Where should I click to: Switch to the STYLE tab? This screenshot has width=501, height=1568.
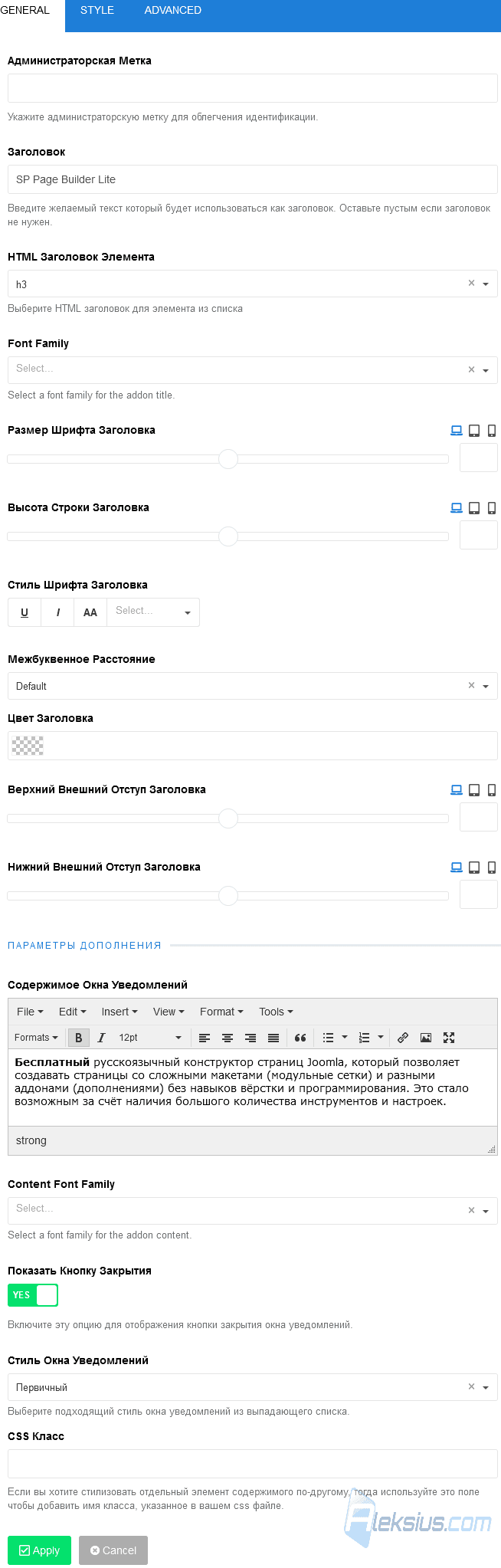[x=97, y=11]
